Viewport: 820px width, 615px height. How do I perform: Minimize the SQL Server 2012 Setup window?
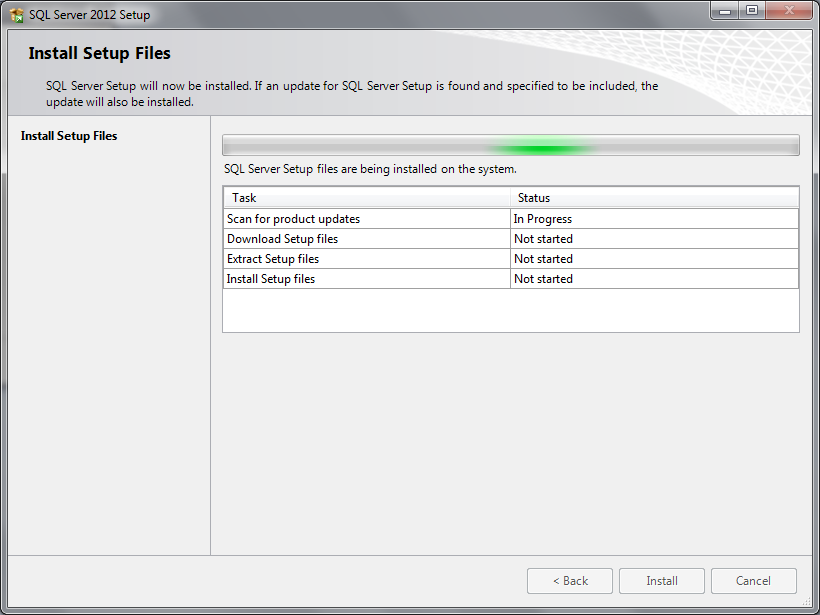[x=724, y=10]
